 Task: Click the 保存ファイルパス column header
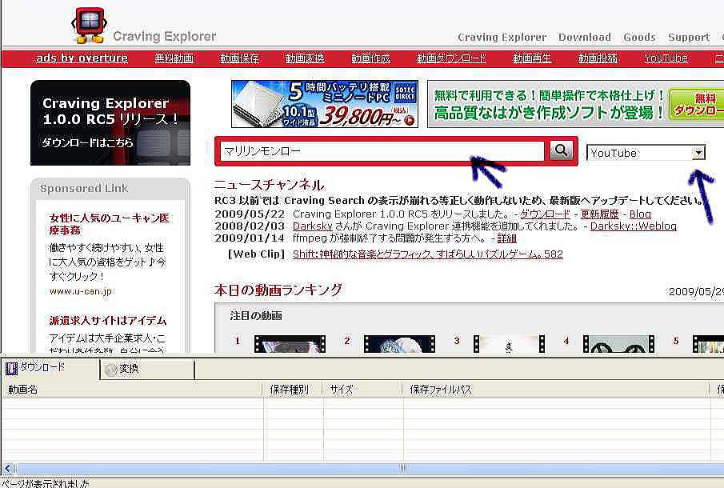tap(556, 389)
